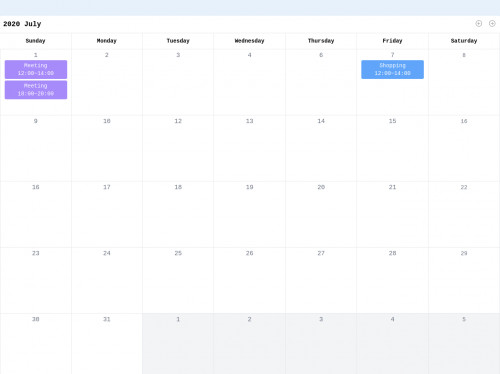Click the Monday column header
The image size is (500, 374).
[x=107, y=41]
